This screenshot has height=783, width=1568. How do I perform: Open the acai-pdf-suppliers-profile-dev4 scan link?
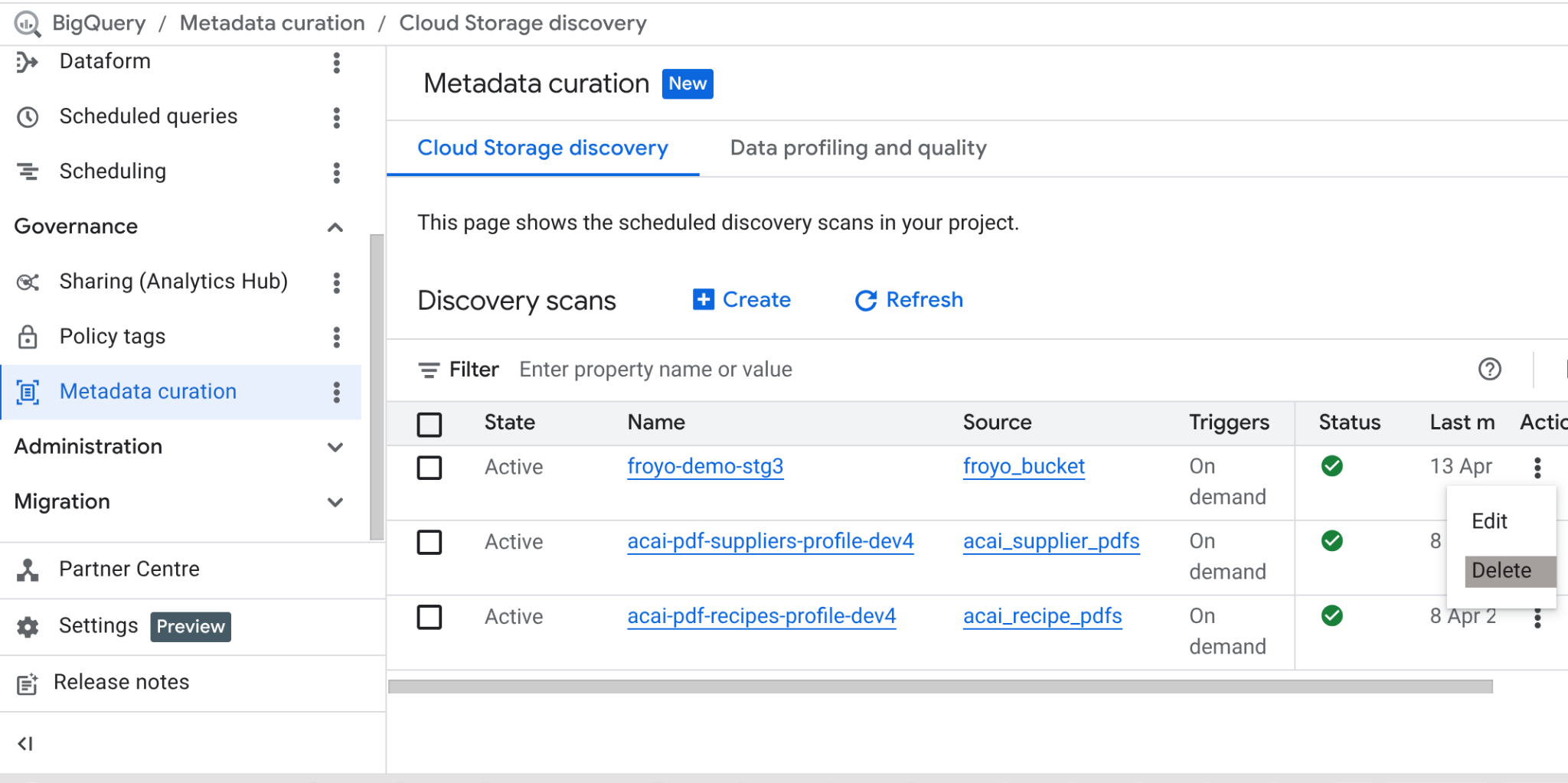pos(770,541)
